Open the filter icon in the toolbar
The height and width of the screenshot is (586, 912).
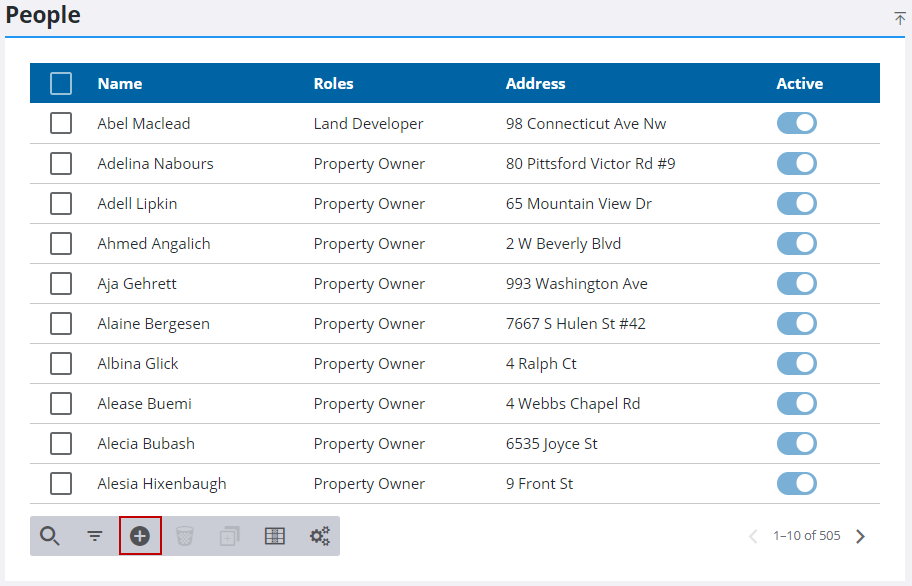[95, 536]
